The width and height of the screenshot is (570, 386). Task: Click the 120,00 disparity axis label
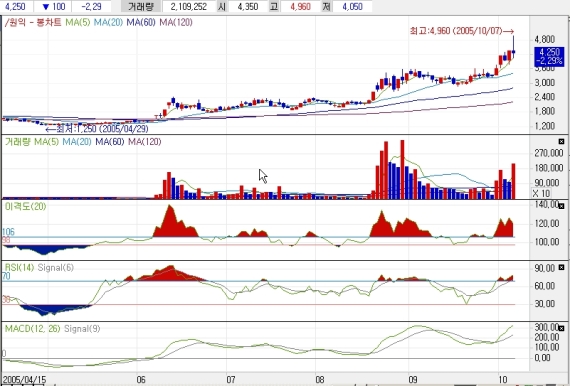click(546, 224)
